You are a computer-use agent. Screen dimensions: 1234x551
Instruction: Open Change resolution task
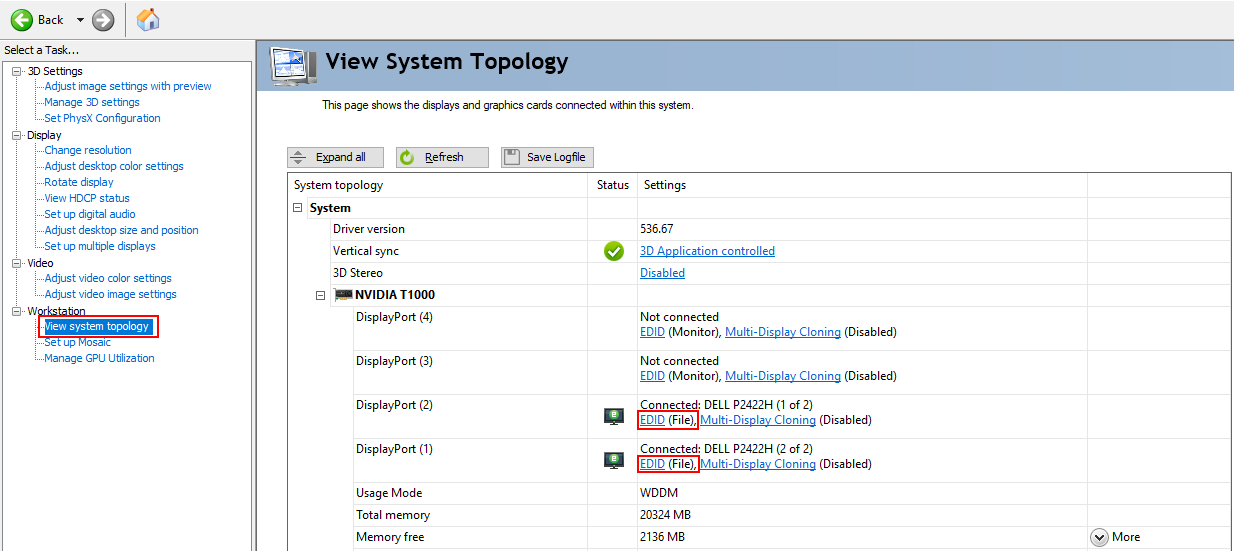tap(88, 150)
